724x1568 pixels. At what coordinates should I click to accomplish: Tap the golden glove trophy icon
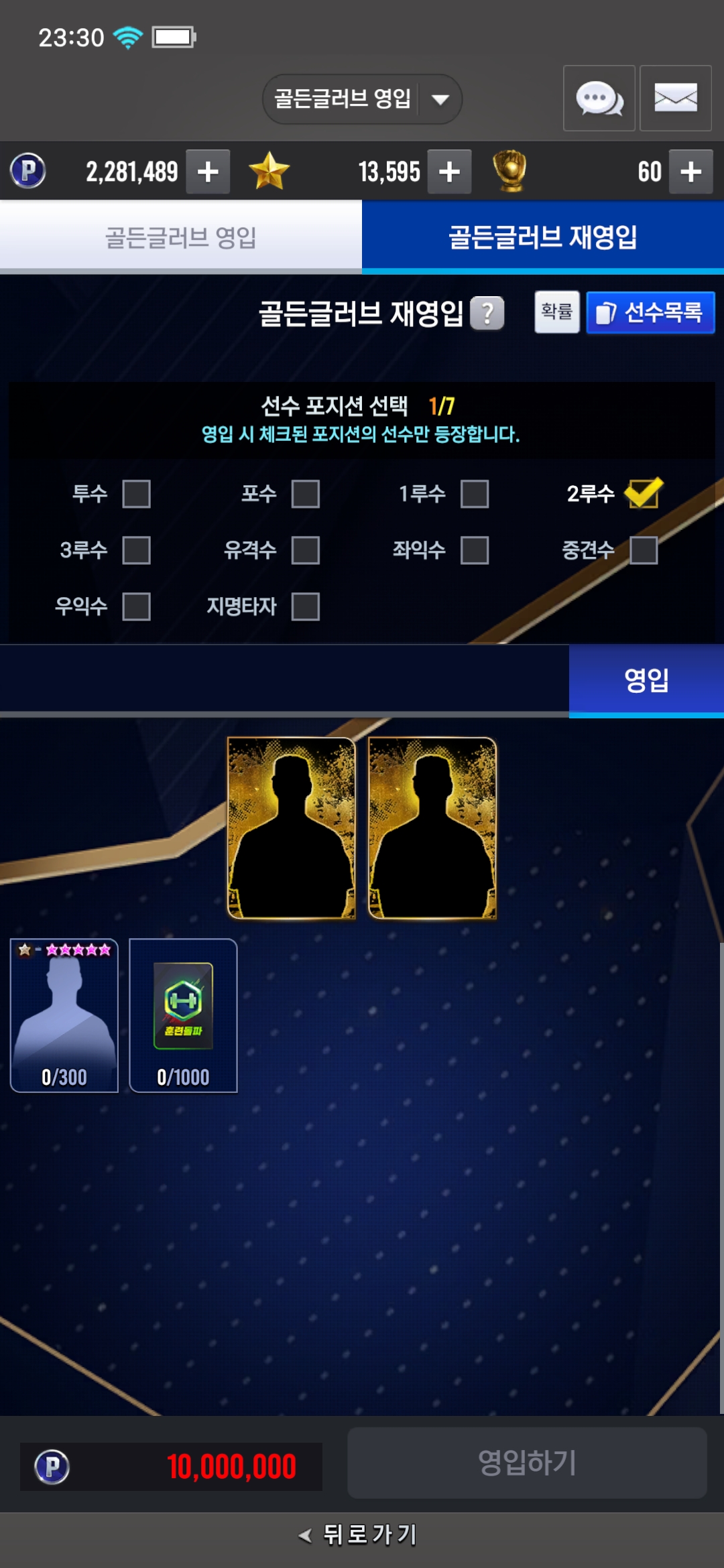510,171
